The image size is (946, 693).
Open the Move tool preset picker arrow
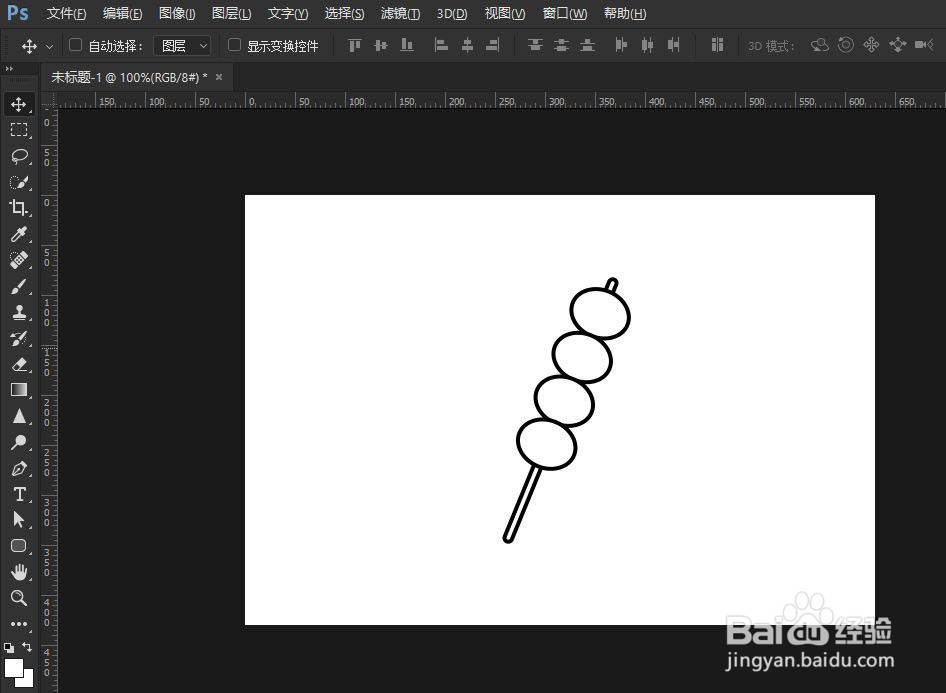click(49, 46)
